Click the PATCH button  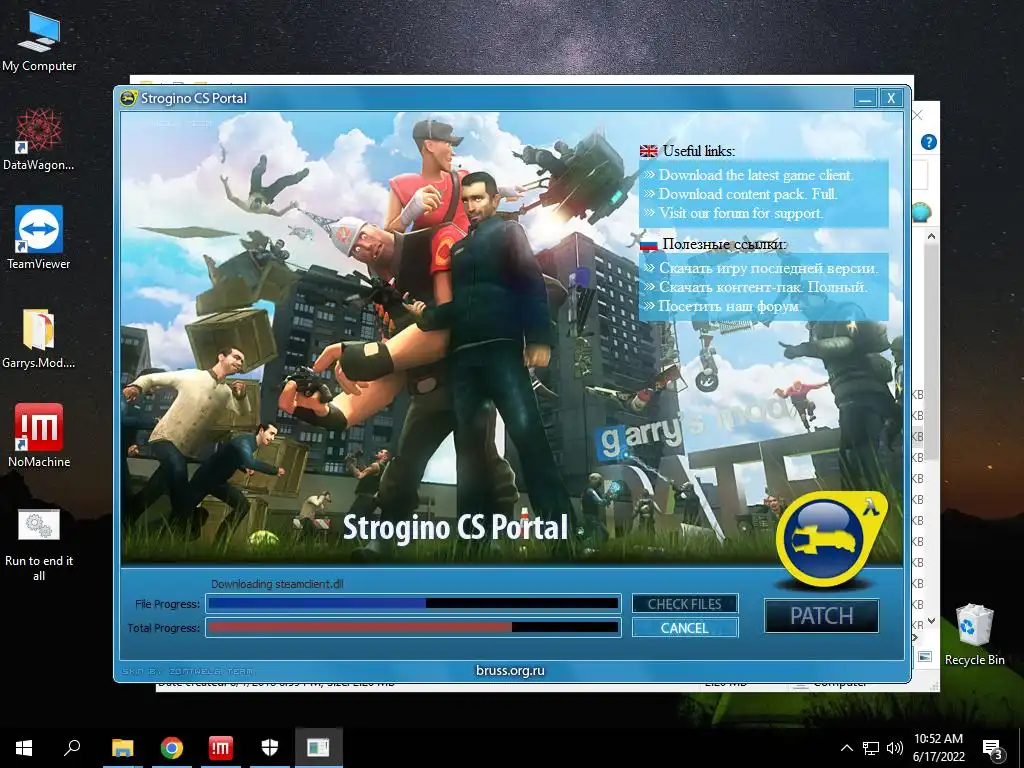[x=822, y=616]
